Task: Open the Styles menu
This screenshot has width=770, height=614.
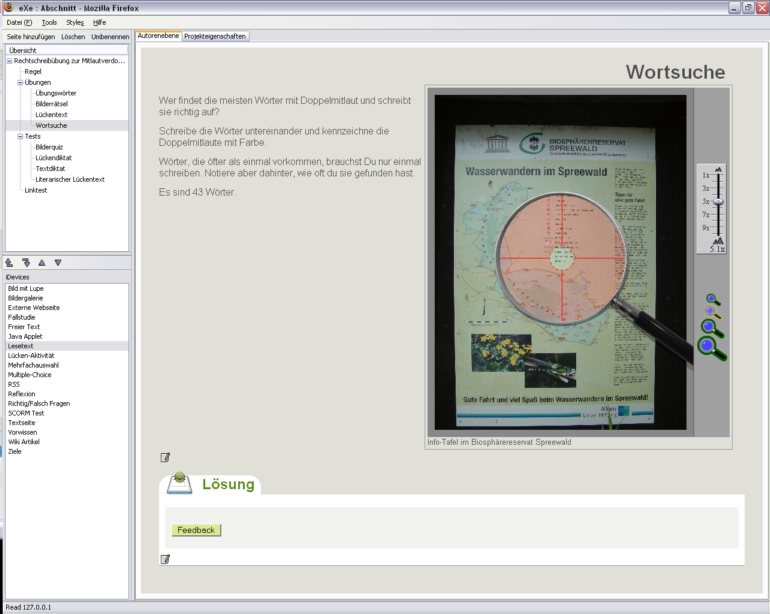Action: [x=75, y=23]
